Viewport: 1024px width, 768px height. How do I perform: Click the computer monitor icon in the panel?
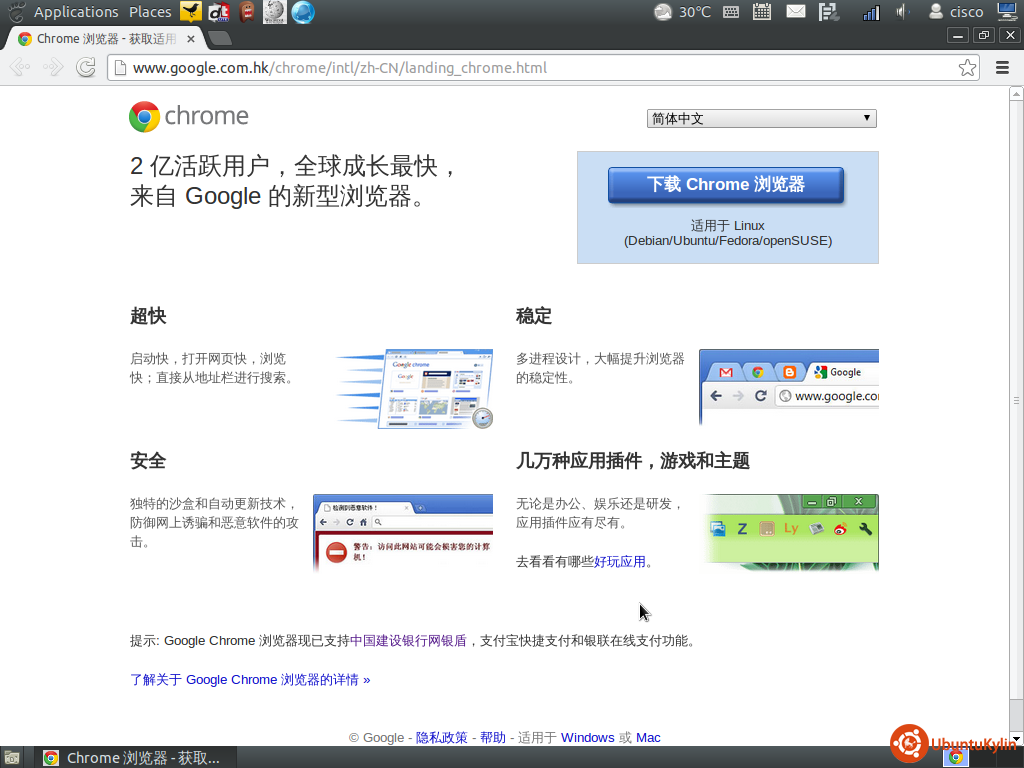1008,12
